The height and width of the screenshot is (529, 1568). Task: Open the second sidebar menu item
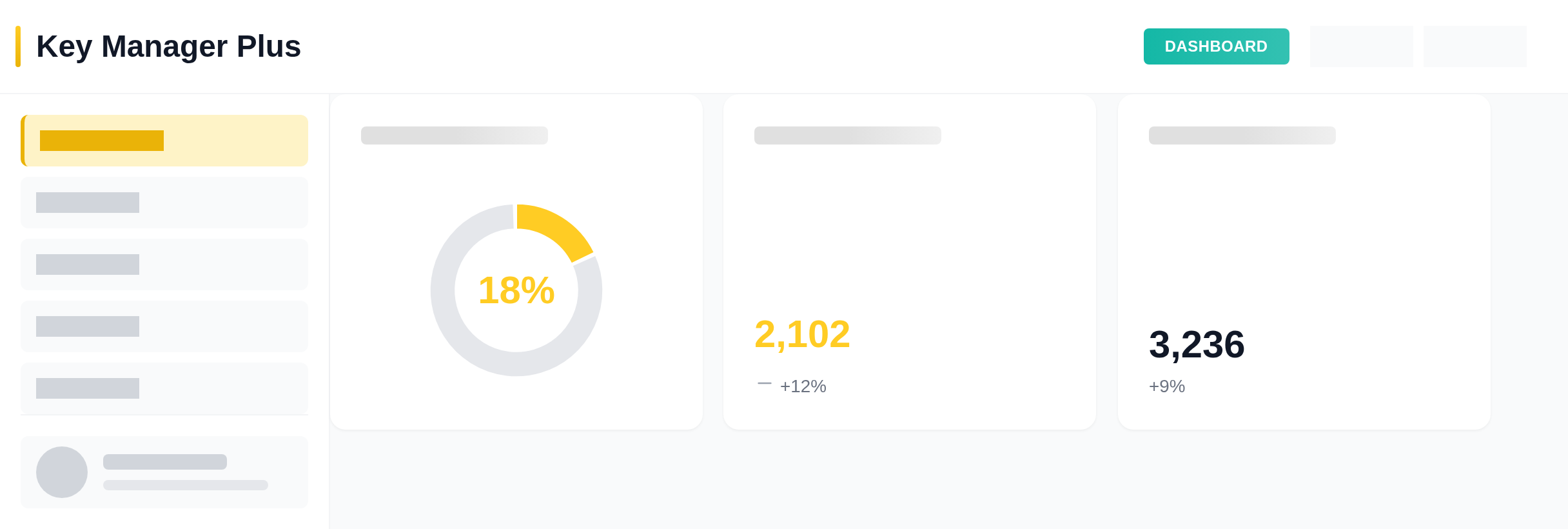pos(164,203)
